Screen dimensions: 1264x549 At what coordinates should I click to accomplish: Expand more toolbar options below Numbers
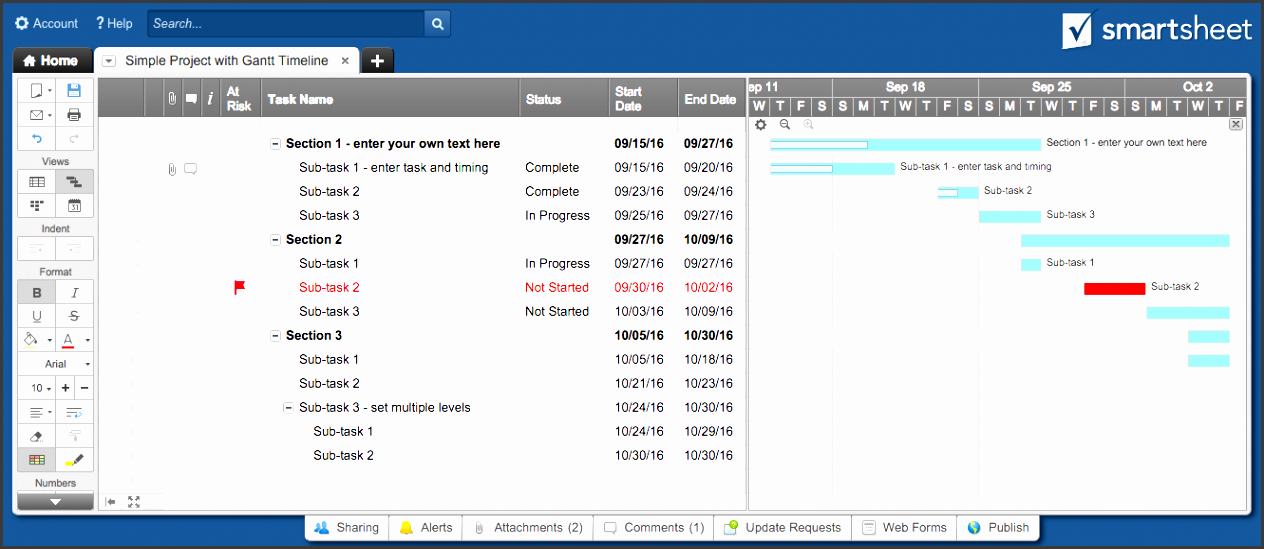56,502
